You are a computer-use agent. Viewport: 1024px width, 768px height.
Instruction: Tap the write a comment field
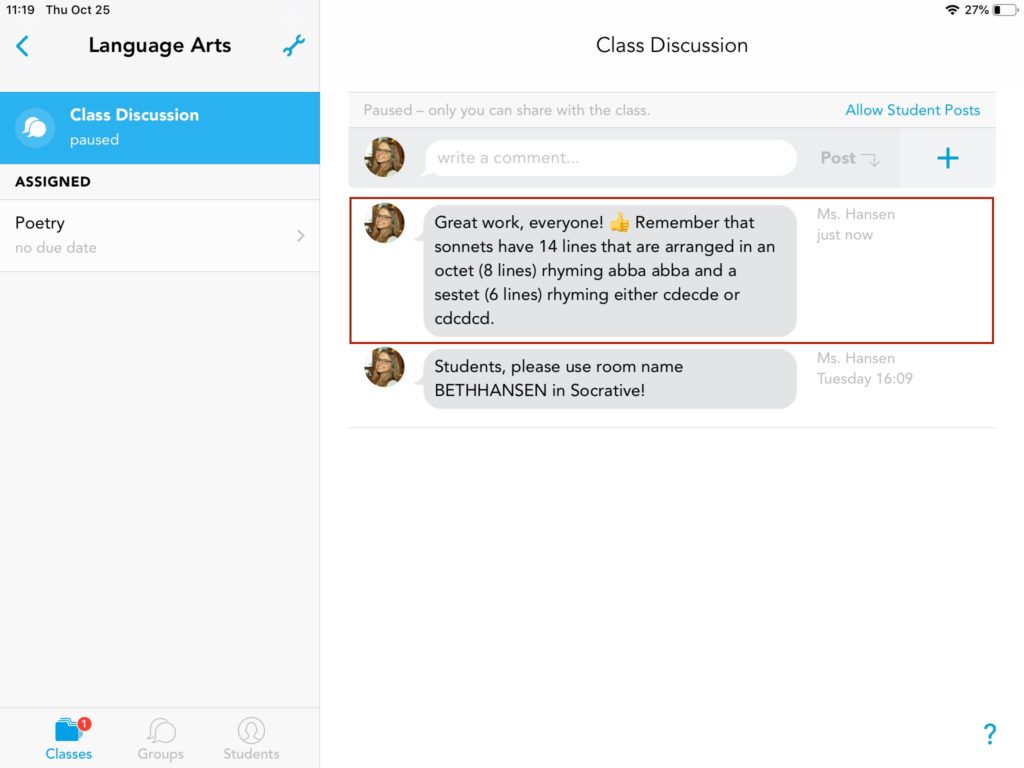click(610, 158)
